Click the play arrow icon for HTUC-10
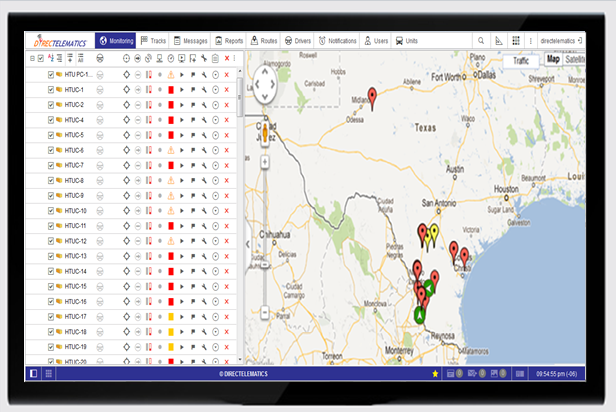The width and height of the screenshot is (616, 412). click(x=181, y=211)
